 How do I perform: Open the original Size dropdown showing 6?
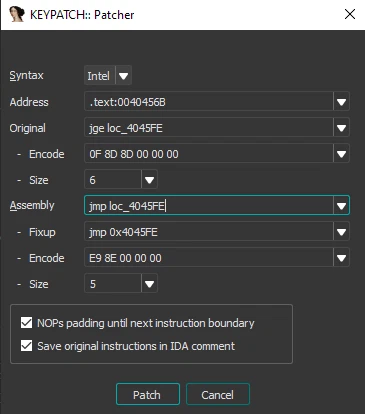pyautogui.click(x=149, y=180)
